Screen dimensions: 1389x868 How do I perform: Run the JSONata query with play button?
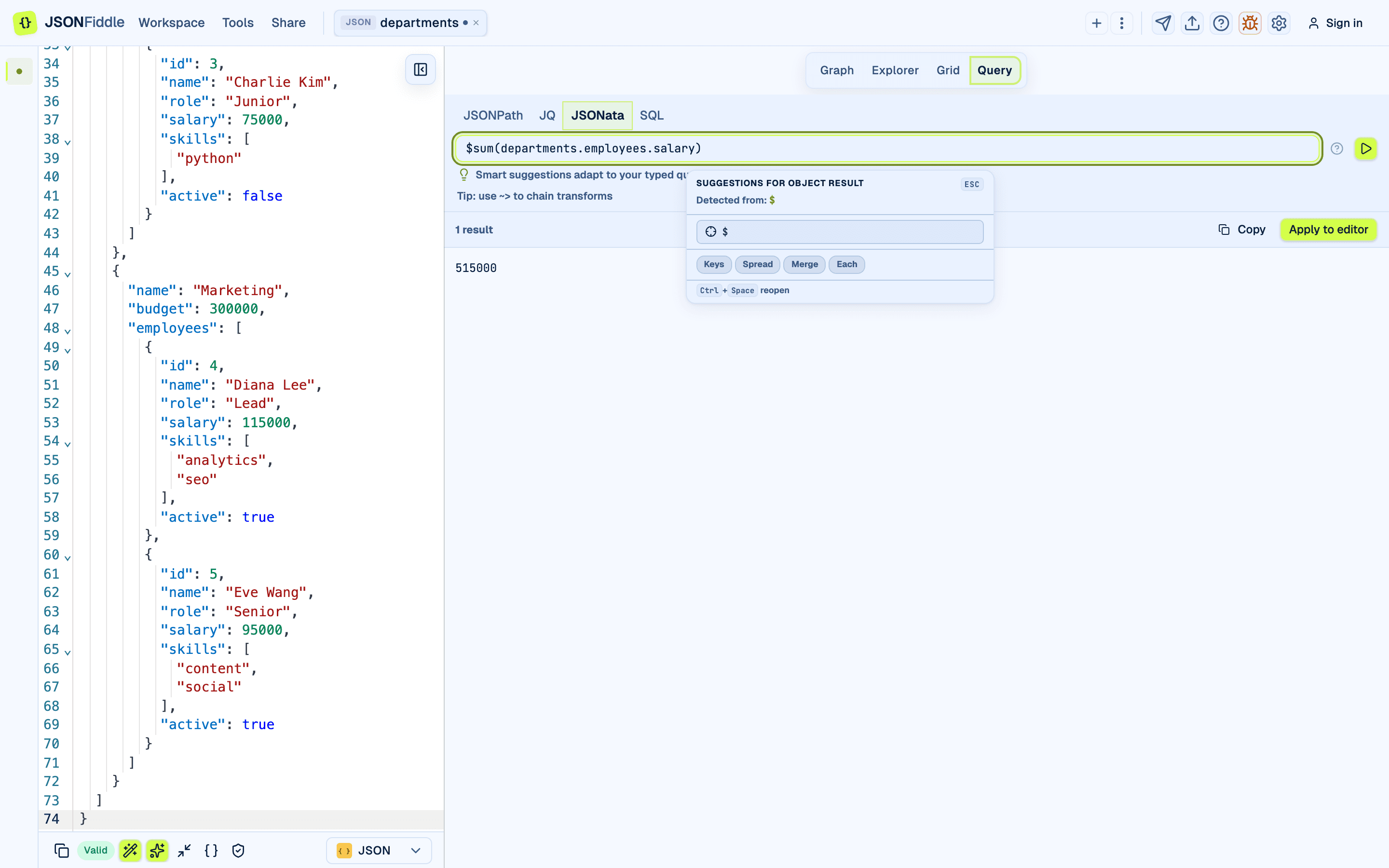[1366, 149]
